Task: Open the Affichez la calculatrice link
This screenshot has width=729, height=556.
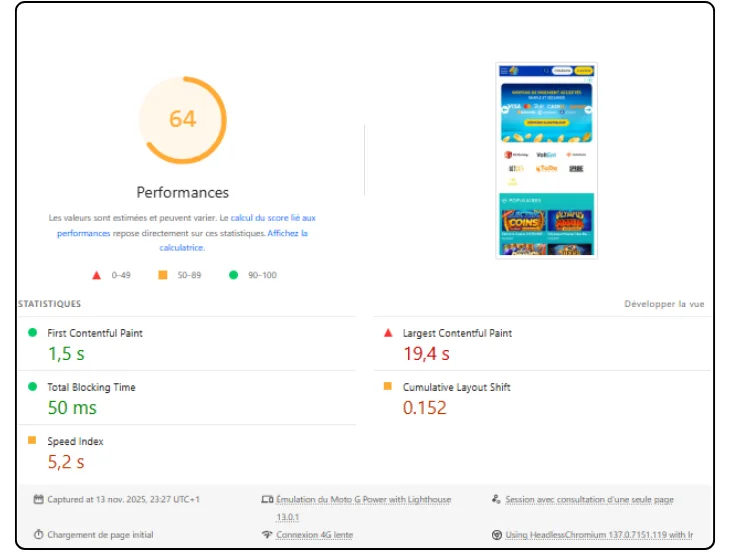Action: 287,233
